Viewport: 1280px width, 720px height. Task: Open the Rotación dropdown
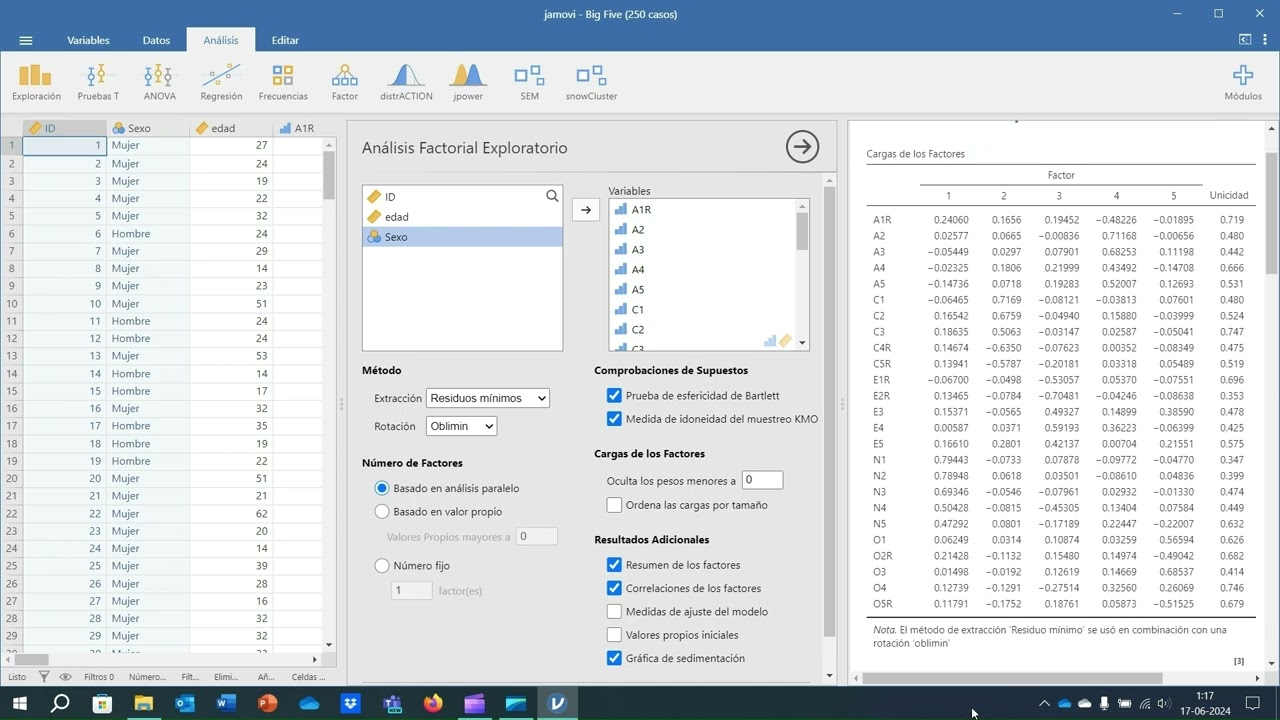point(461,426)
